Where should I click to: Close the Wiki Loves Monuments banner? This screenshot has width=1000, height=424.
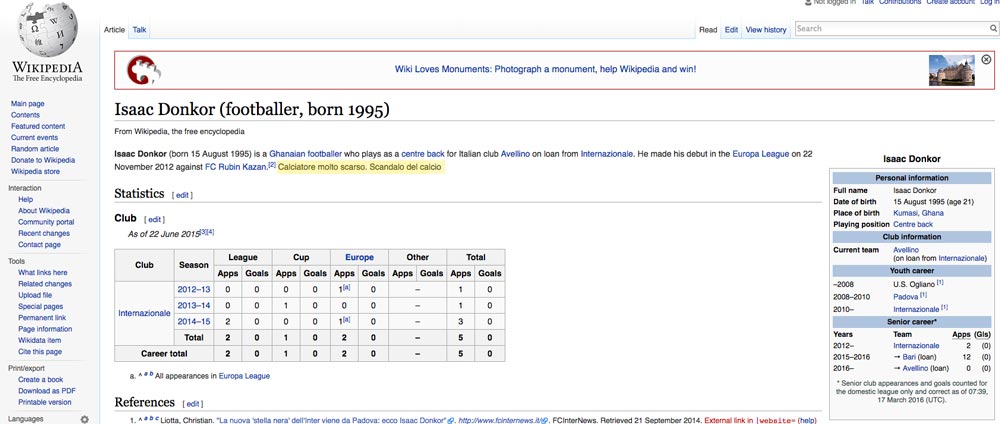point(986,59)
